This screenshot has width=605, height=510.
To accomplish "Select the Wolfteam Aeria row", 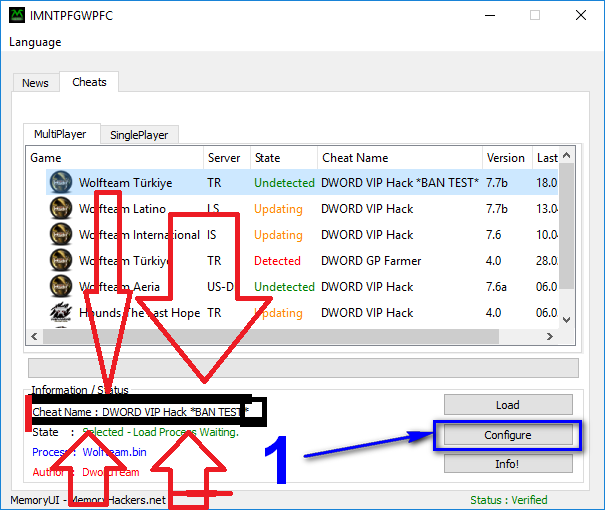I will 302,286.
